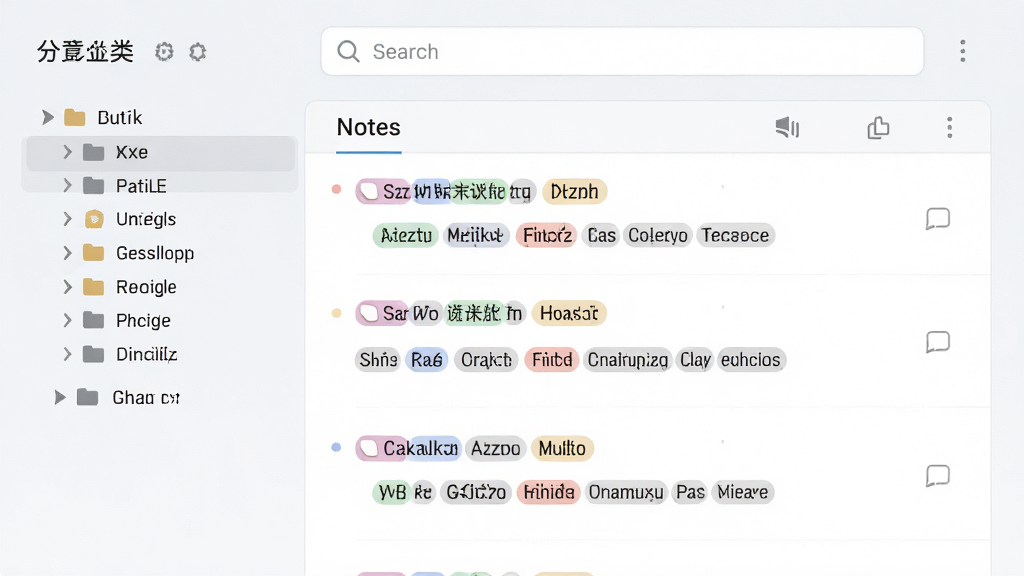Expand the Untegls item chevron
The width and height of the screenshot is (1024, 576).
click(67, 219)
